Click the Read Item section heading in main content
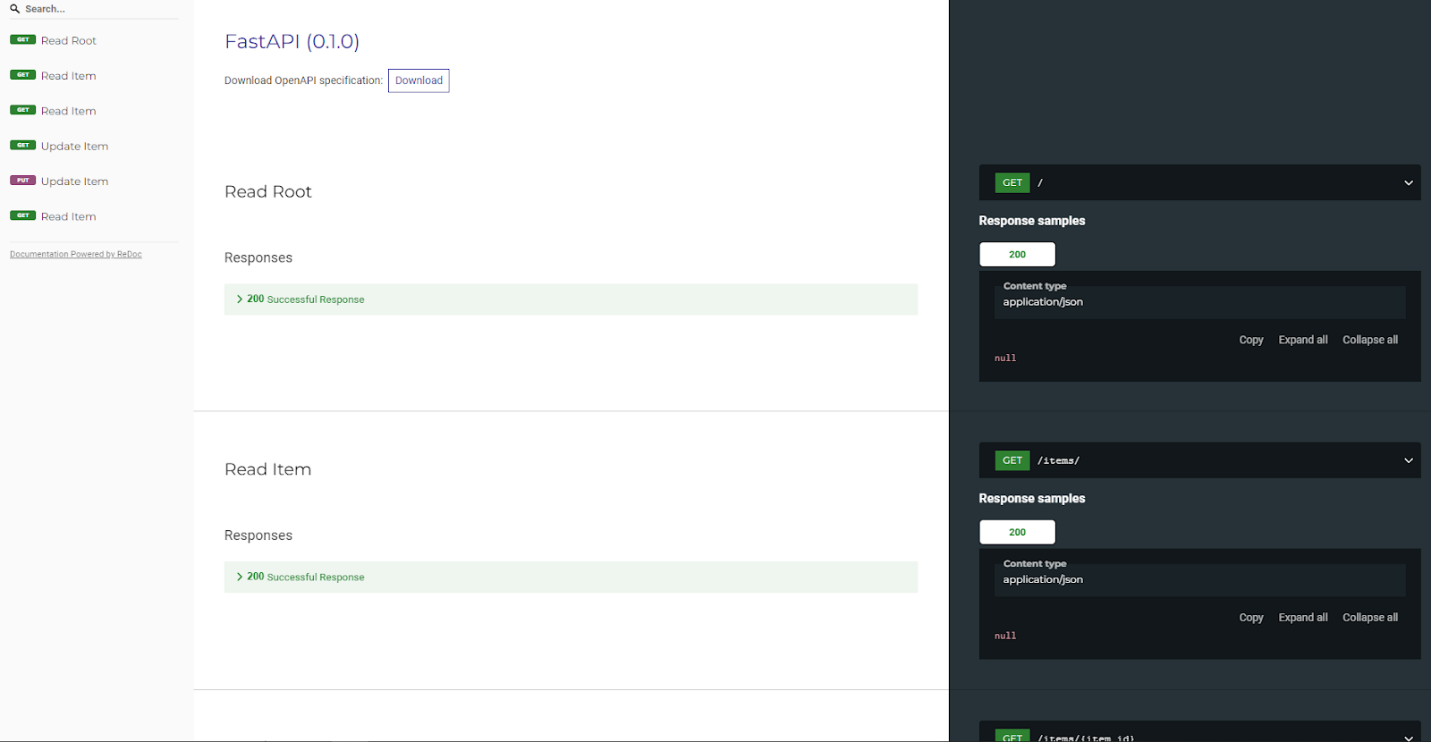This screenshot has height=742, width=1431. [268, 470]
